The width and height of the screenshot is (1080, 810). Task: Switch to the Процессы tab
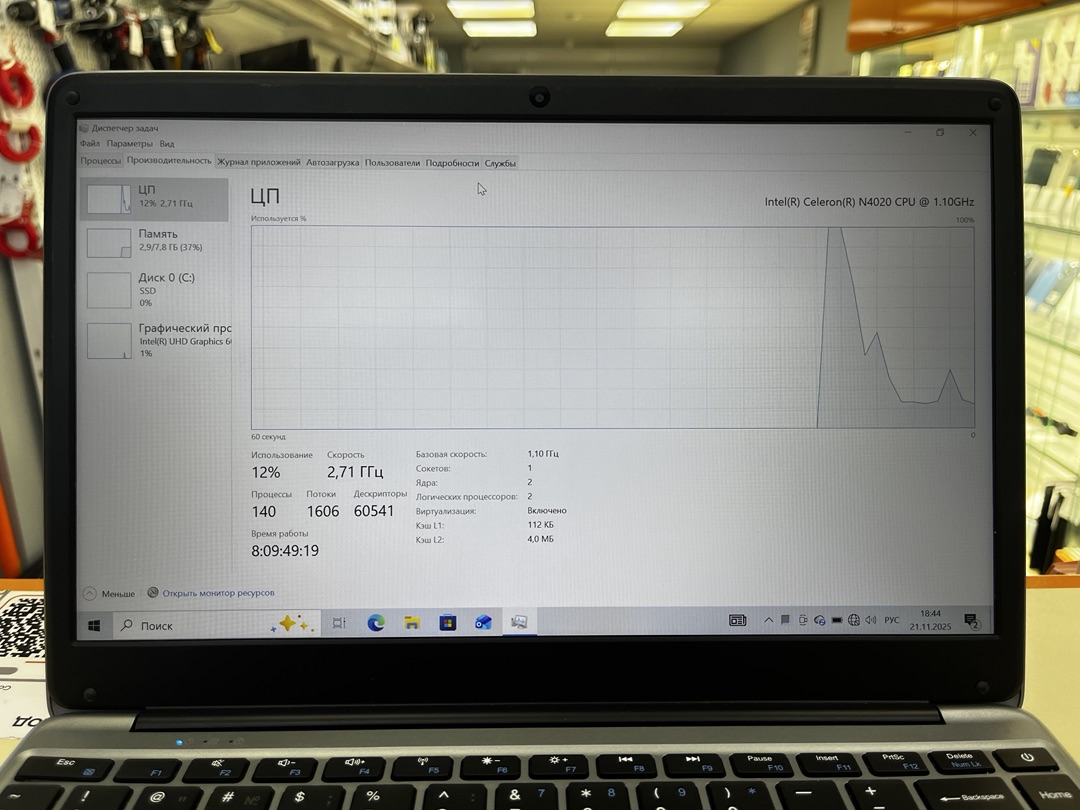[x=101, y=161]
